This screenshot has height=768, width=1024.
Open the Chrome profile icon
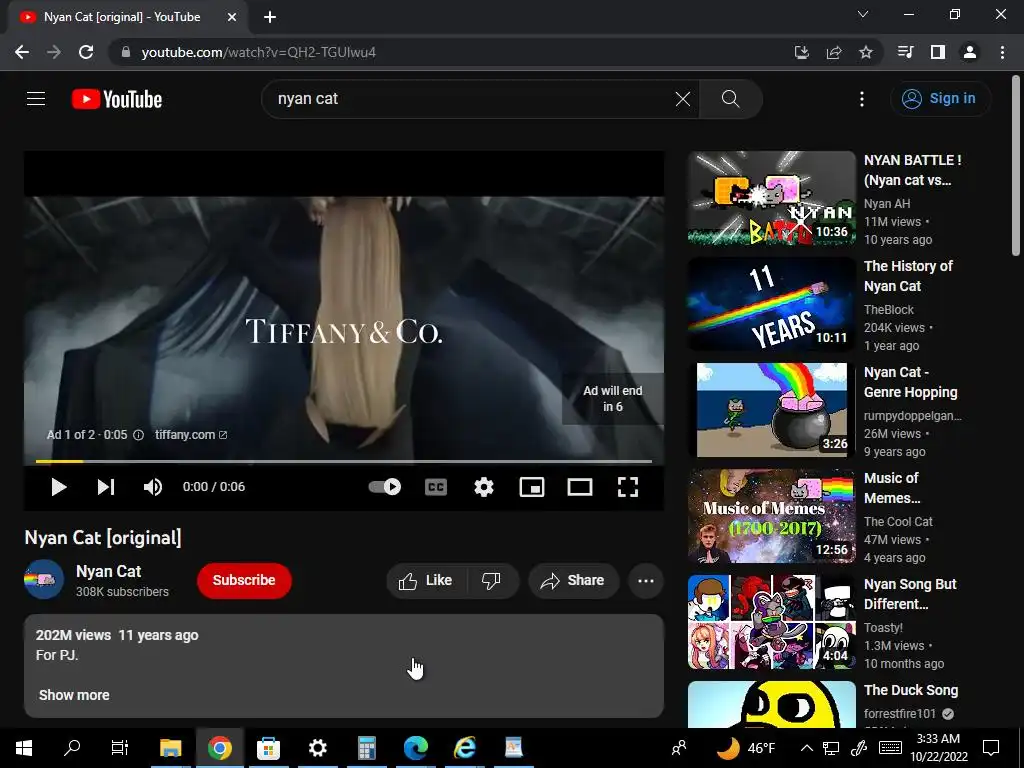pyautogui.click(x=970, y=52)
